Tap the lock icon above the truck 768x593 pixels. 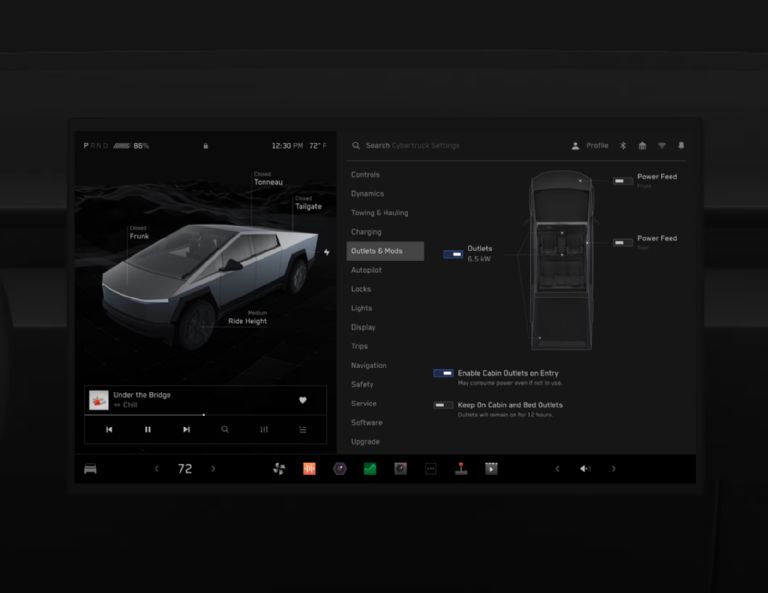click(206, 145)
